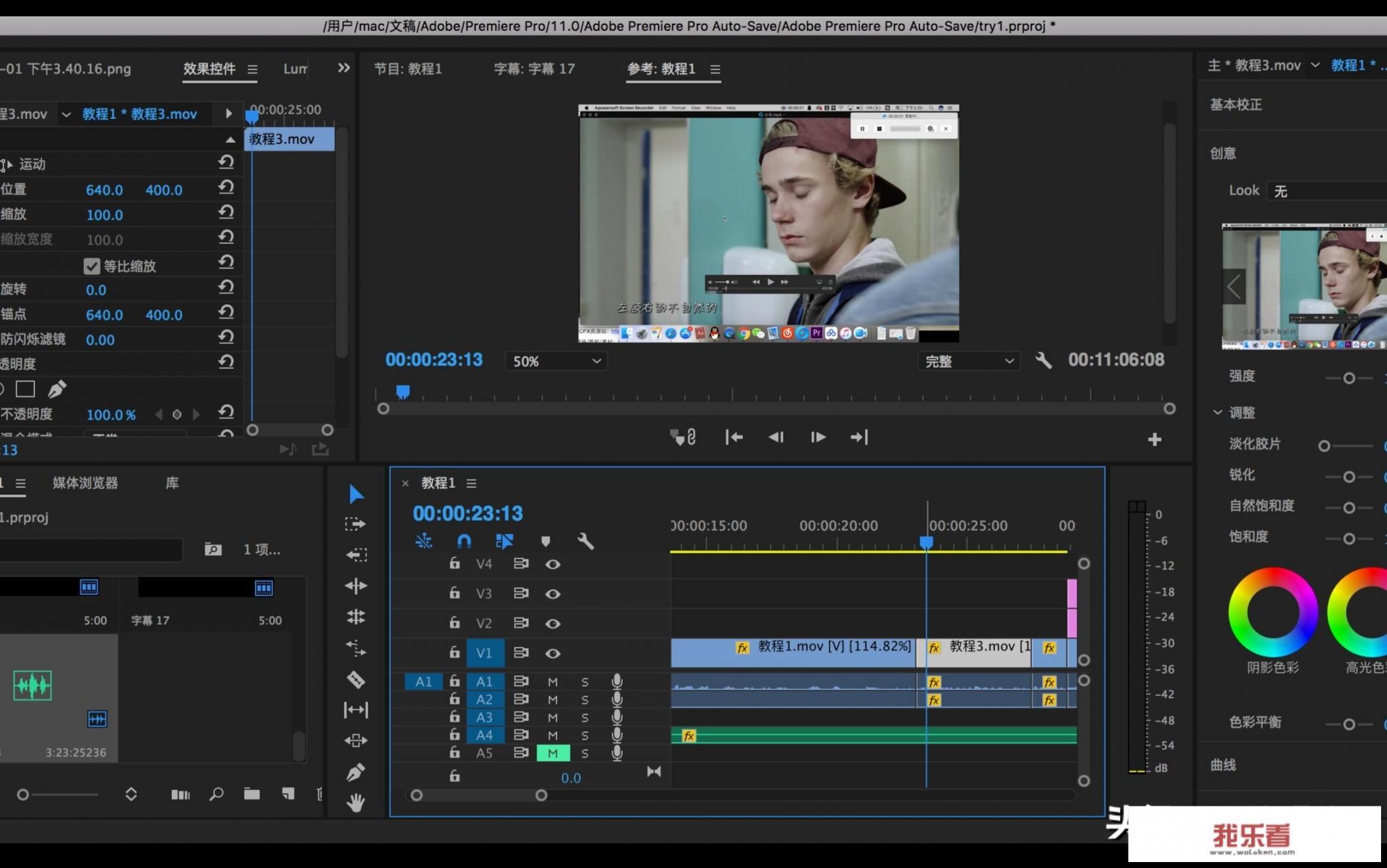Toggle lock on track V3

click(454, 593)
